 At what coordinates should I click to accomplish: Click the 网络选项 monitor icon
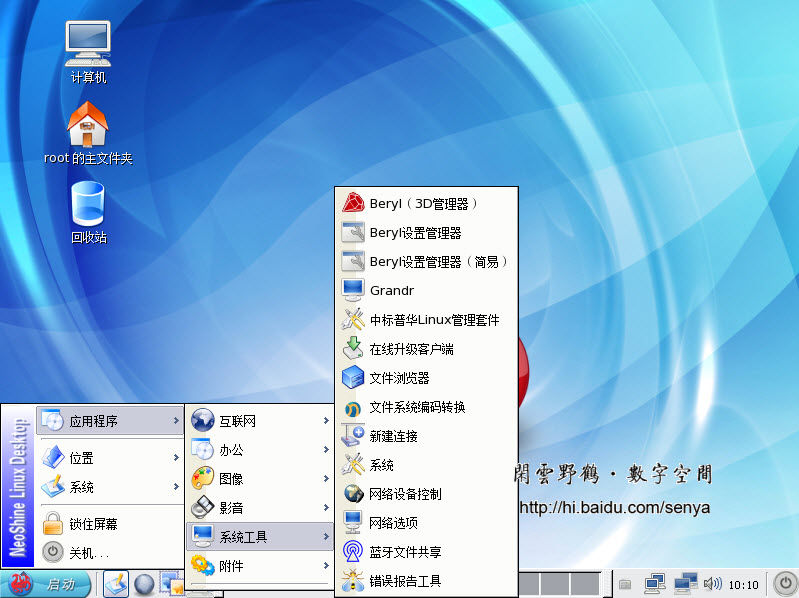point(353,523)
